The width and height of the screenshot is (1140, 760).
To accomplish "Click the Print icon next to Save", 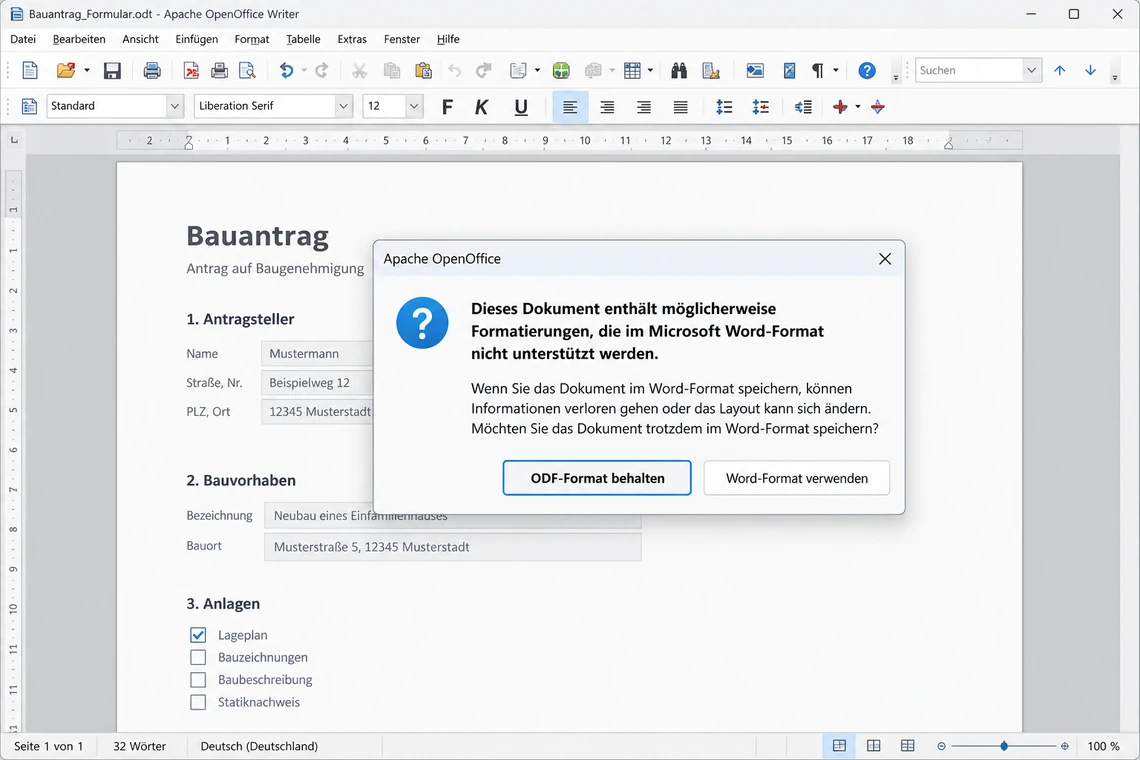I will [x=152, y=71].
